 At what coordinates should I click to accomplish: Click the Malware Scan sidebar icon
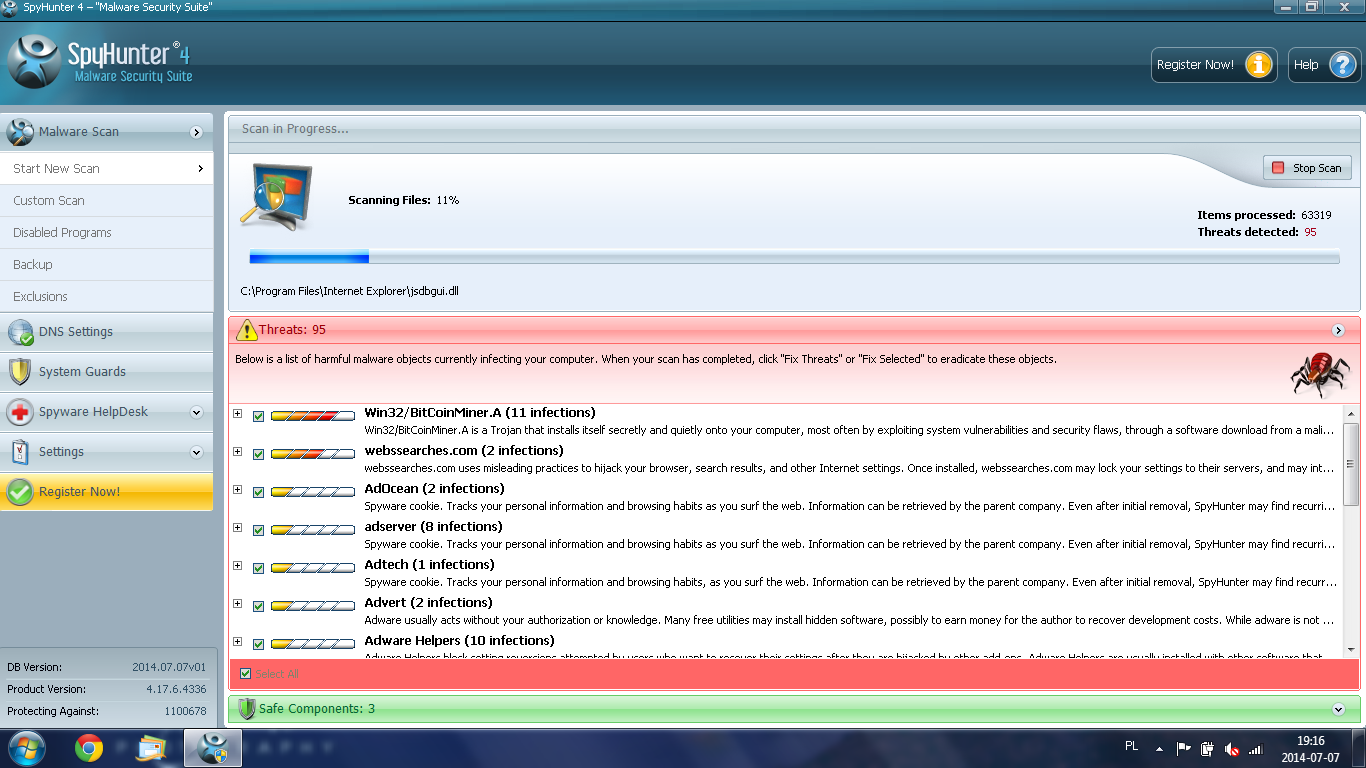(20, 132)
